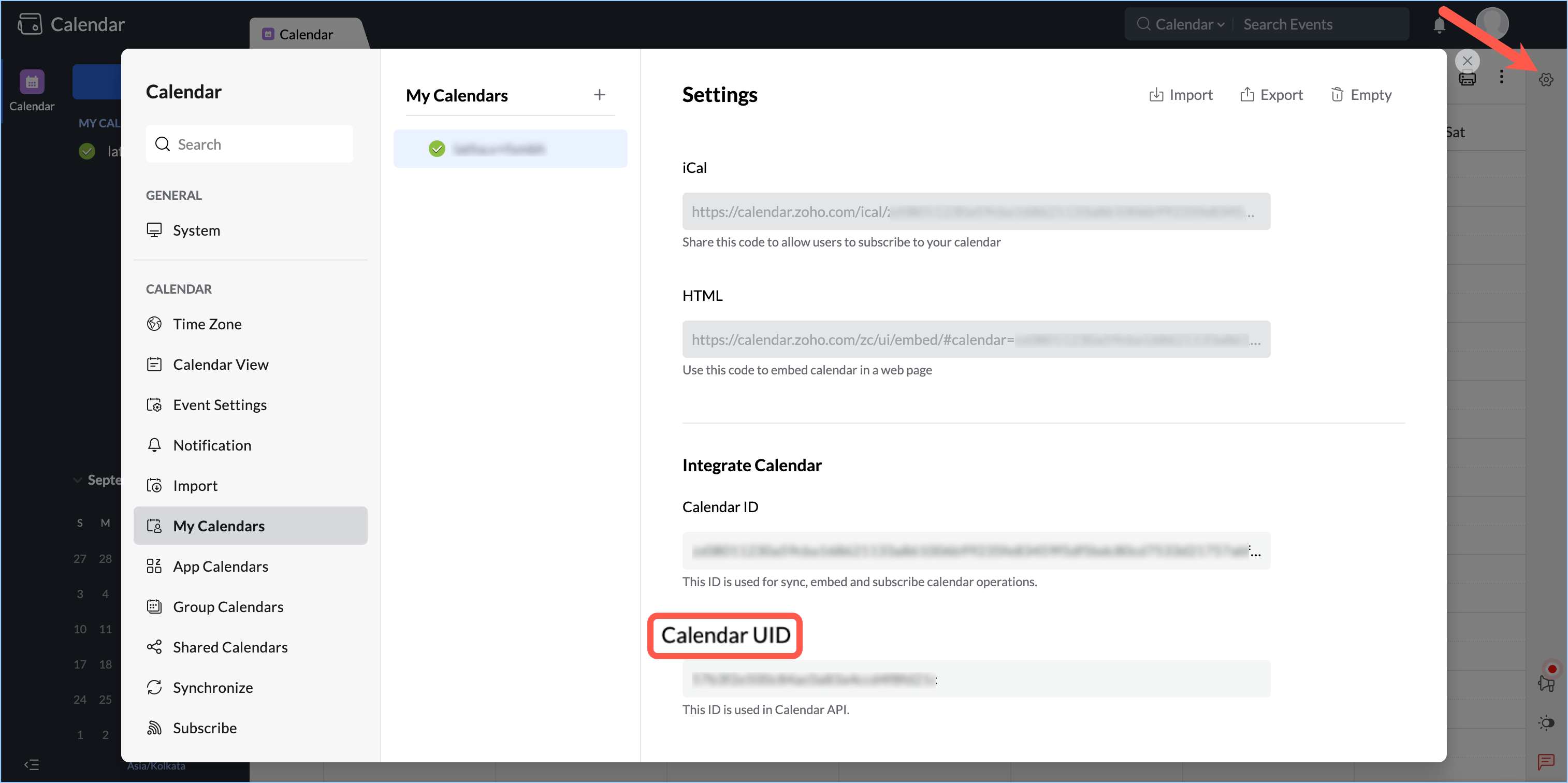The image size is (1568, 783).
Task: Toggle the checkmark of selected calendar
Action: tap(437, 149)
